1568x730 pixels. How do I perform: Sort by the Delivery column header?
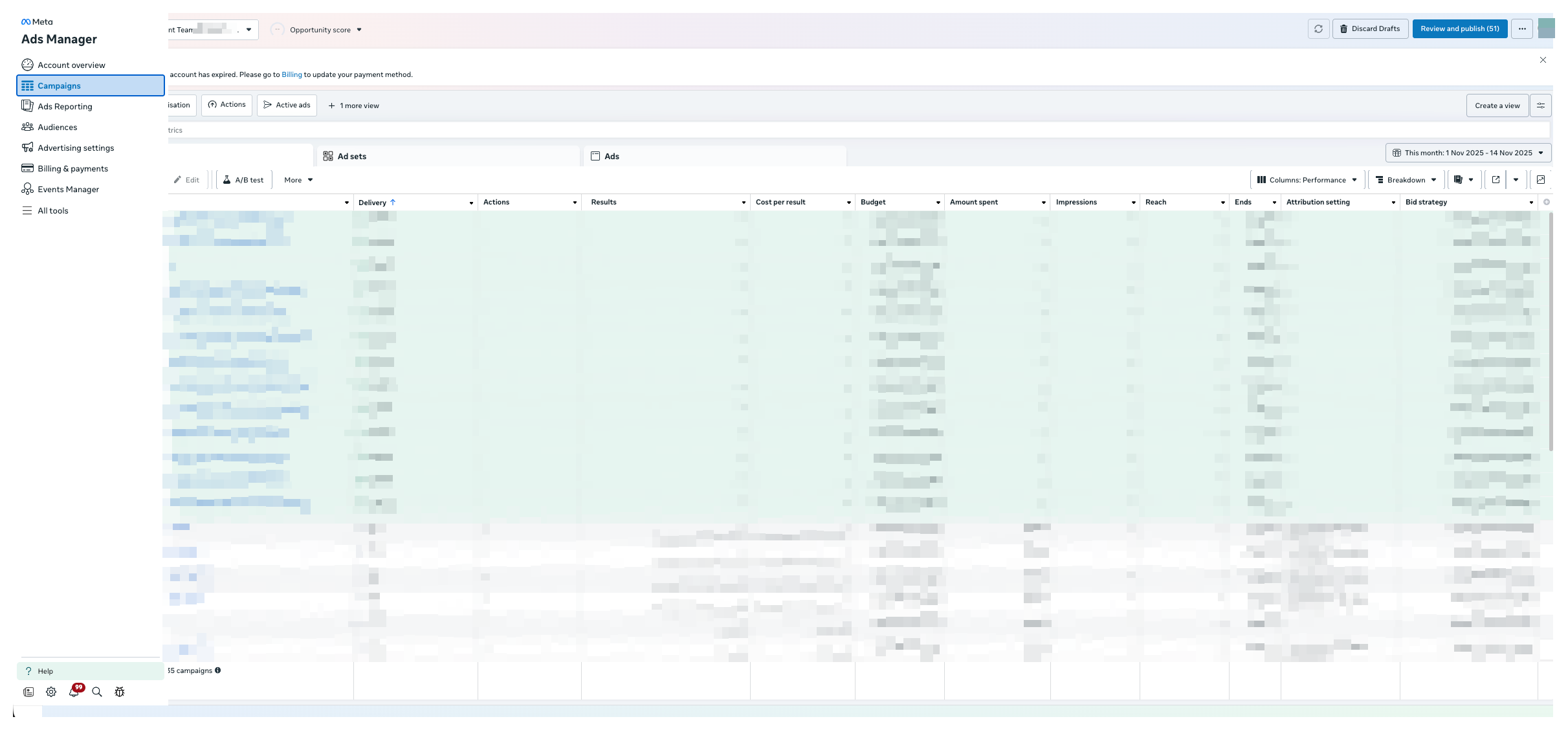[x=373, y=203]
